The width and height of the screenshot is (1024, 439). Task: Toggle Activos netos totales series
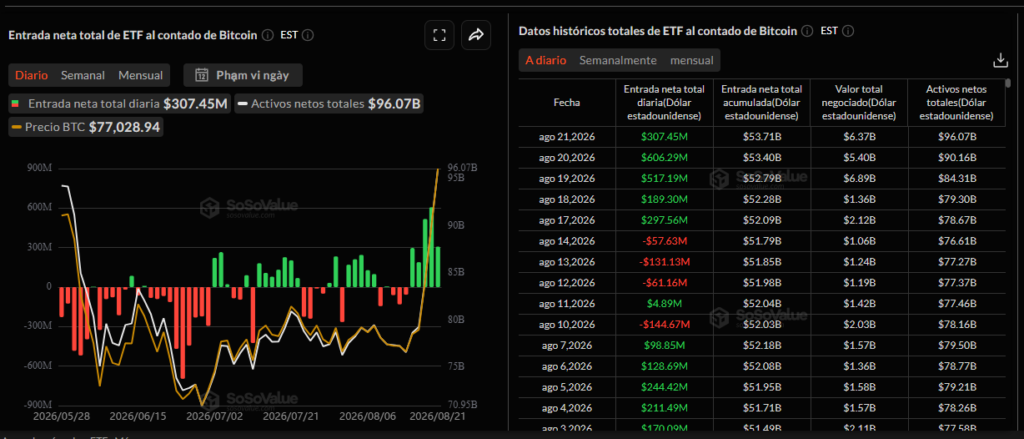click(x=328, y=103)
